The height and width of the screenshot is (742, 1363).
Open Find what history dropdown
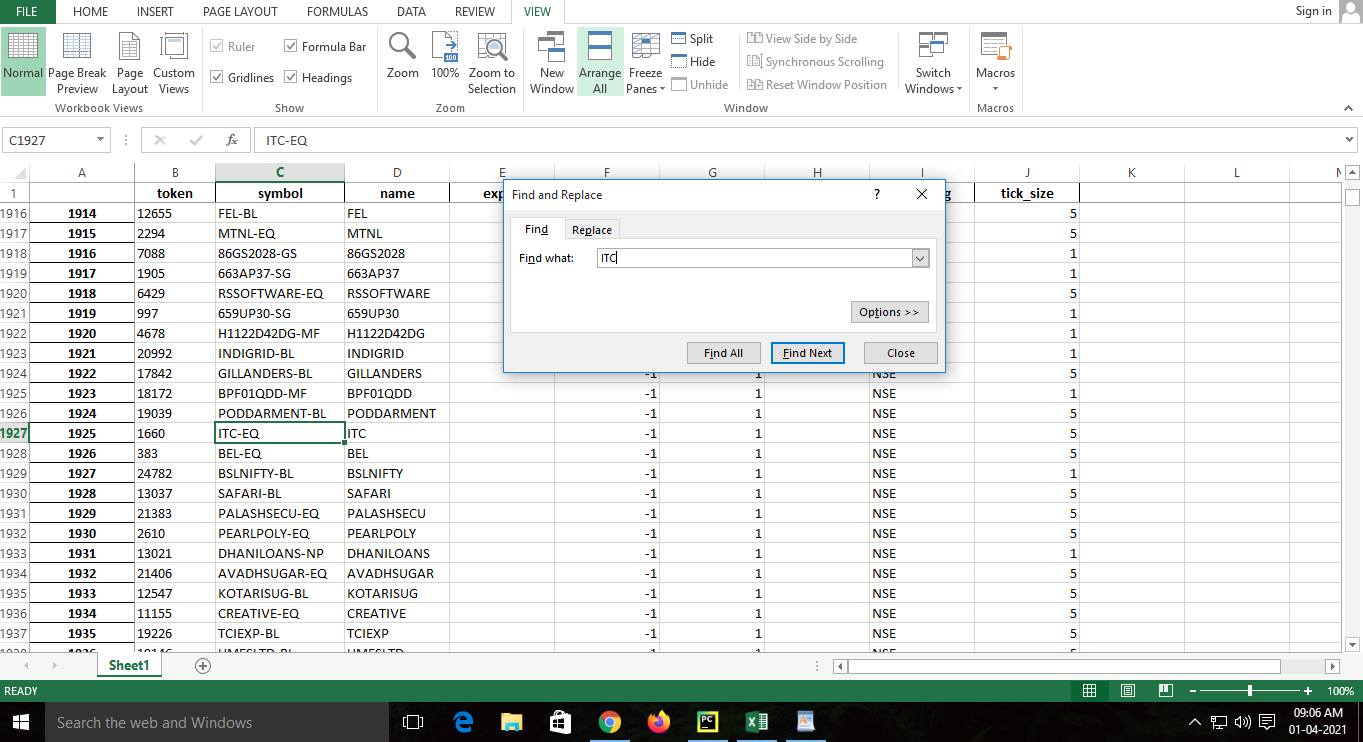pyautogui.click(x=921, y=258)
